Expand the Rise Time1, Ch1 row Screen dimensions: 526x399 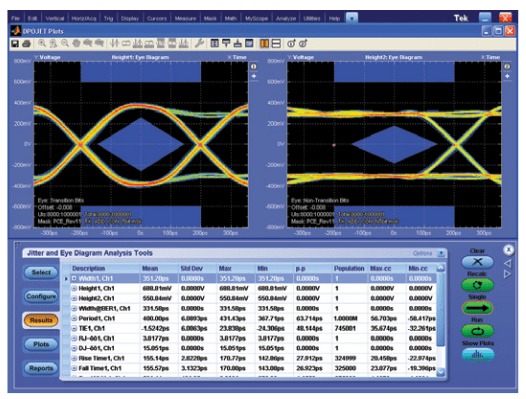coord(74,358)
